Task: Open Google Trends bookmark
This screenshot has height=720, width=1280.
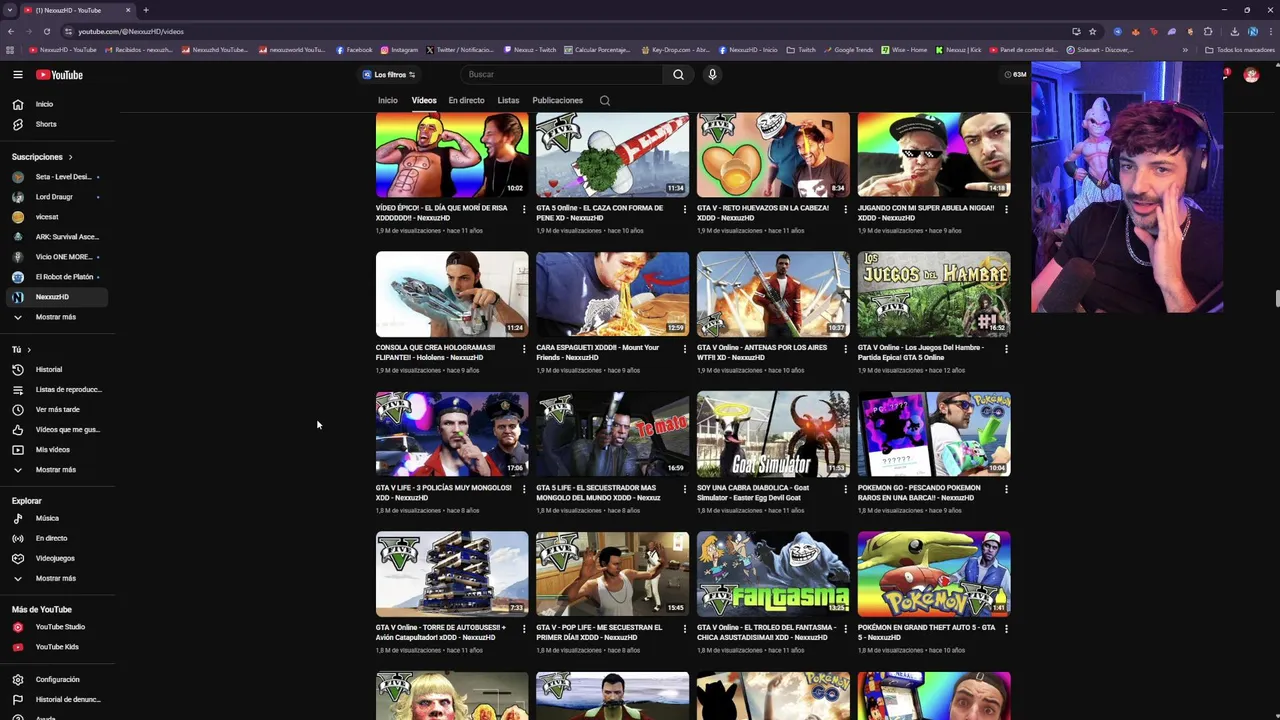Action: click(x=848, y=49)
